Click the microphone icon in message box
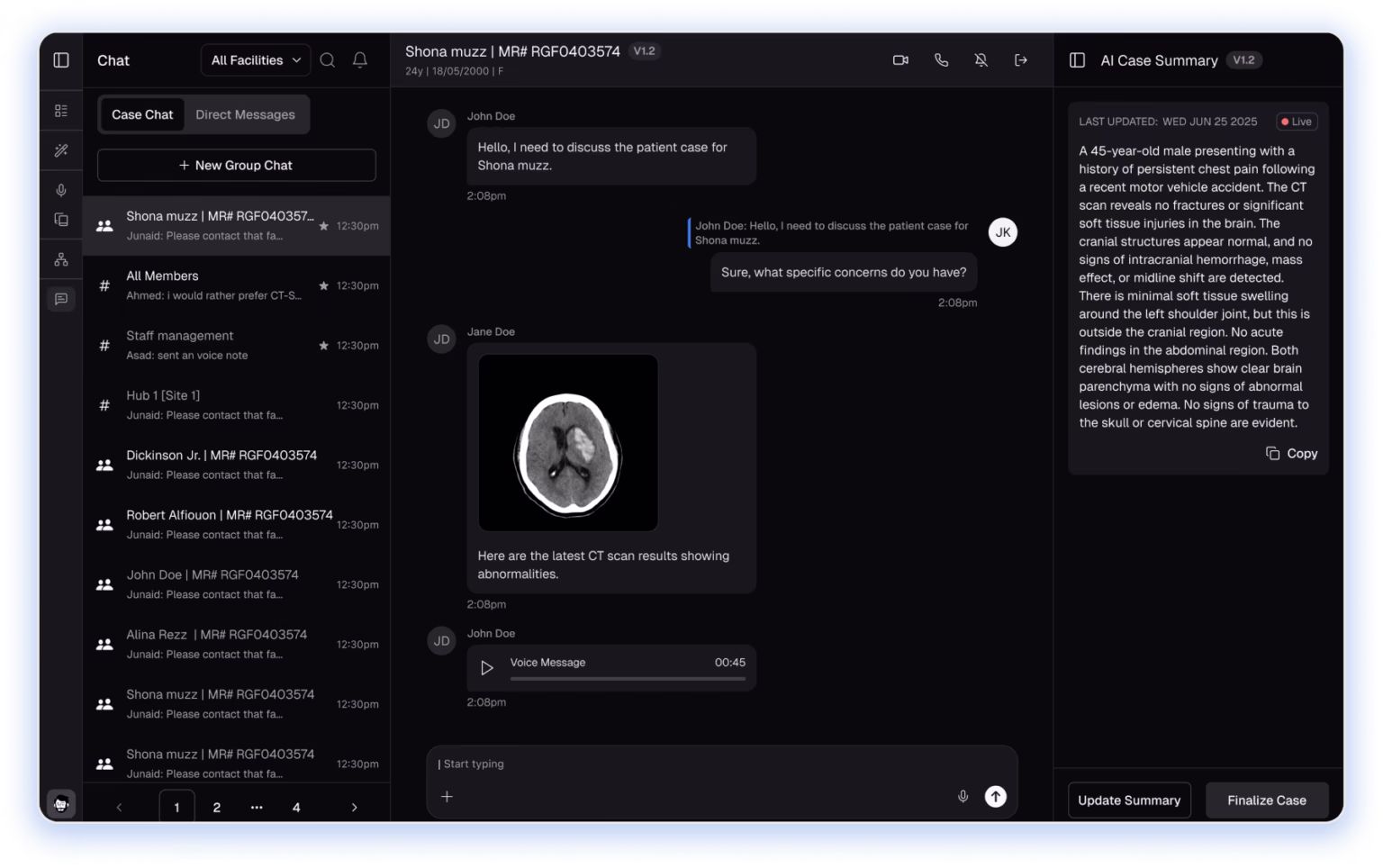Screen dimensions: 1383x868 (963, 796)
